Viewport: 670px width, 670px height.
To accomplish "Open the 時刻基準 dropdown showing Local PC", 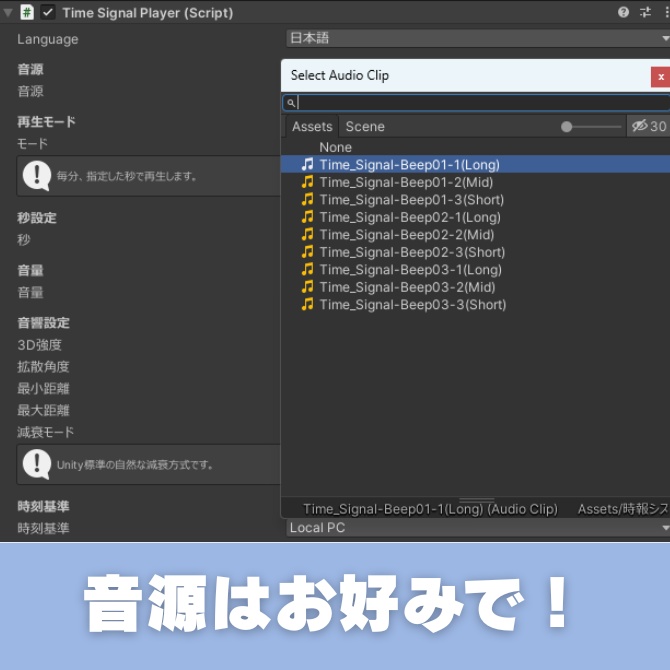I will point(478,528).
